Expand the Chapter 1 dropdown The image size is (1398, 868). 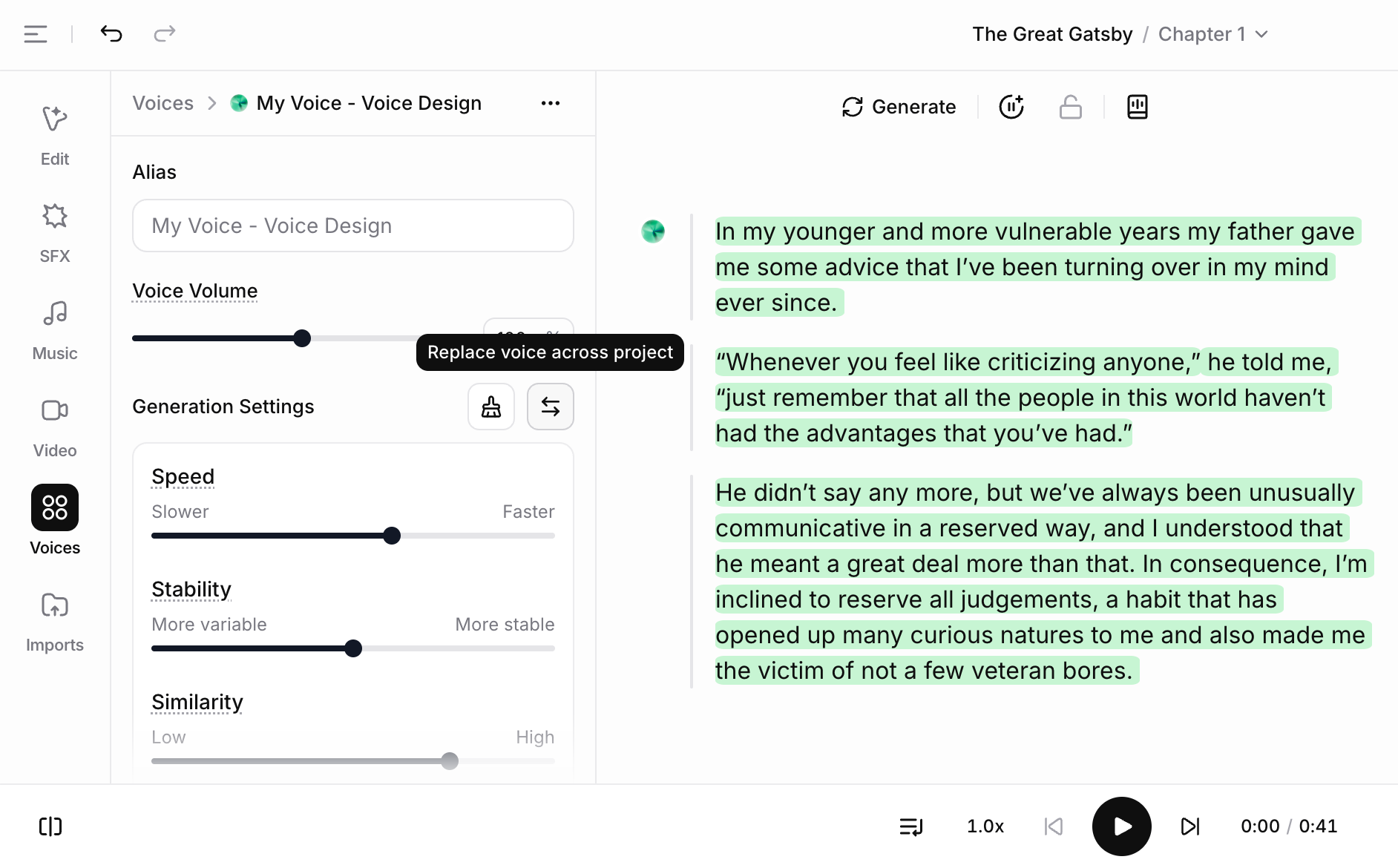pyautogui.click(x=1213, y=34)
